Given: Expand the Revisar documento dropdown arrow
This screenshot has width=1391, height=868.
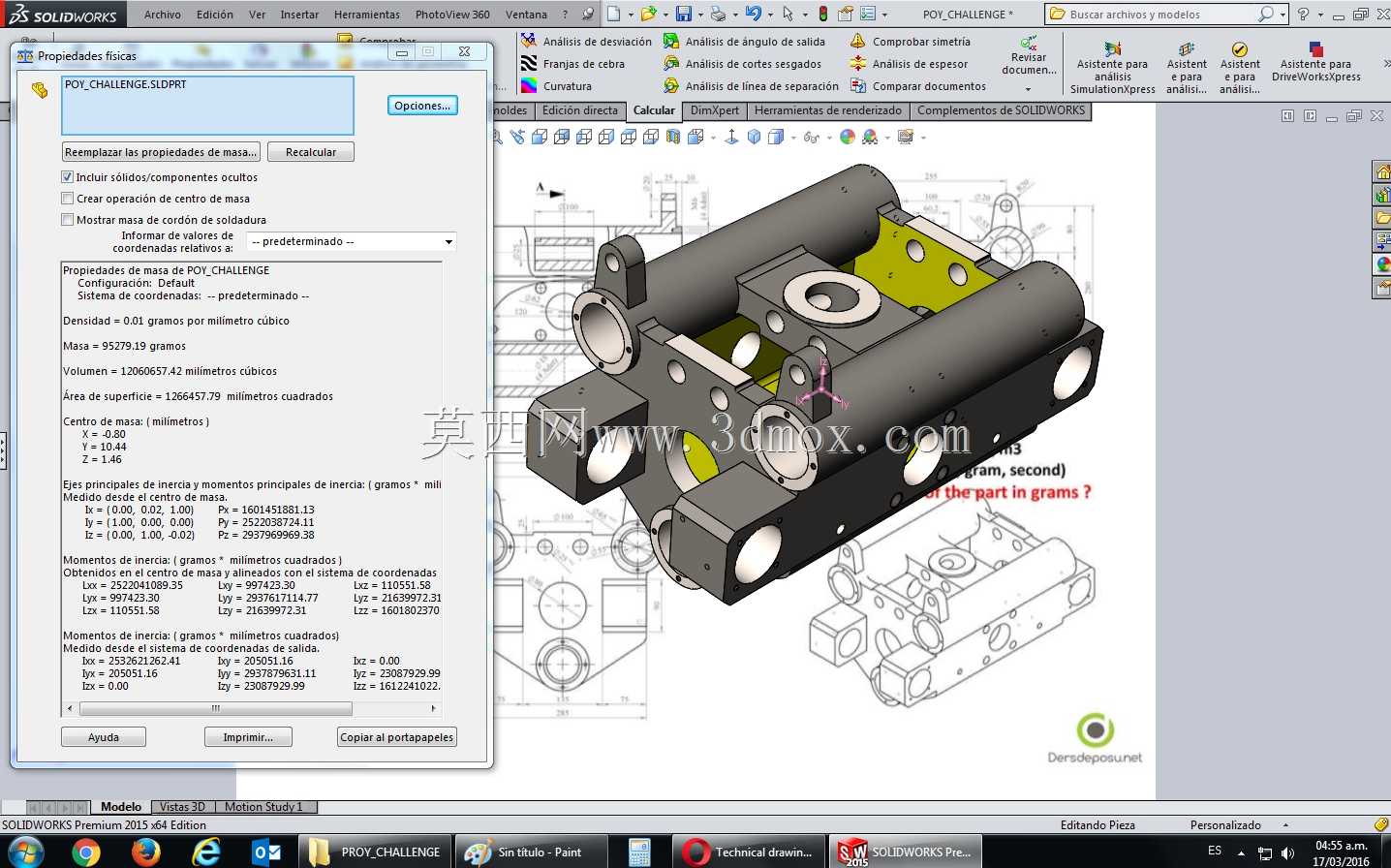Looking at the screenshot, I should click(1029, 88).
